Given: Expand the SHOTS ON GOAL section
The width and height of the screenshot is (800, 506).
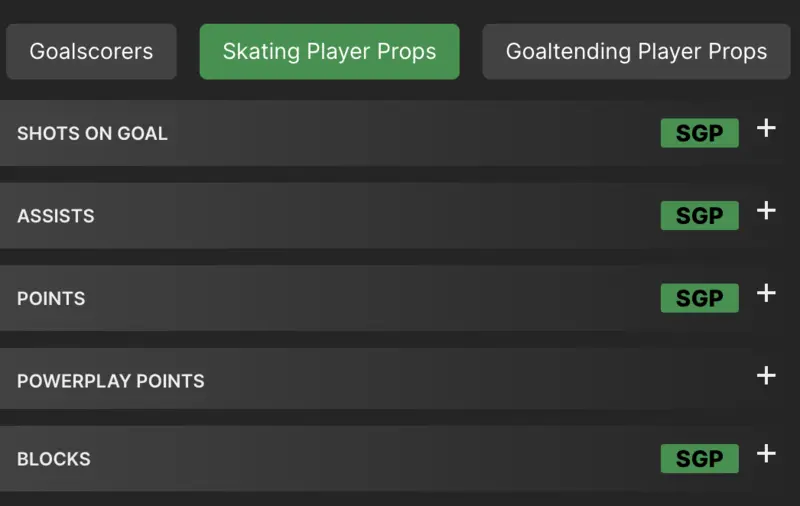Looking at the screenshot, I should click(x=400, y=133).
